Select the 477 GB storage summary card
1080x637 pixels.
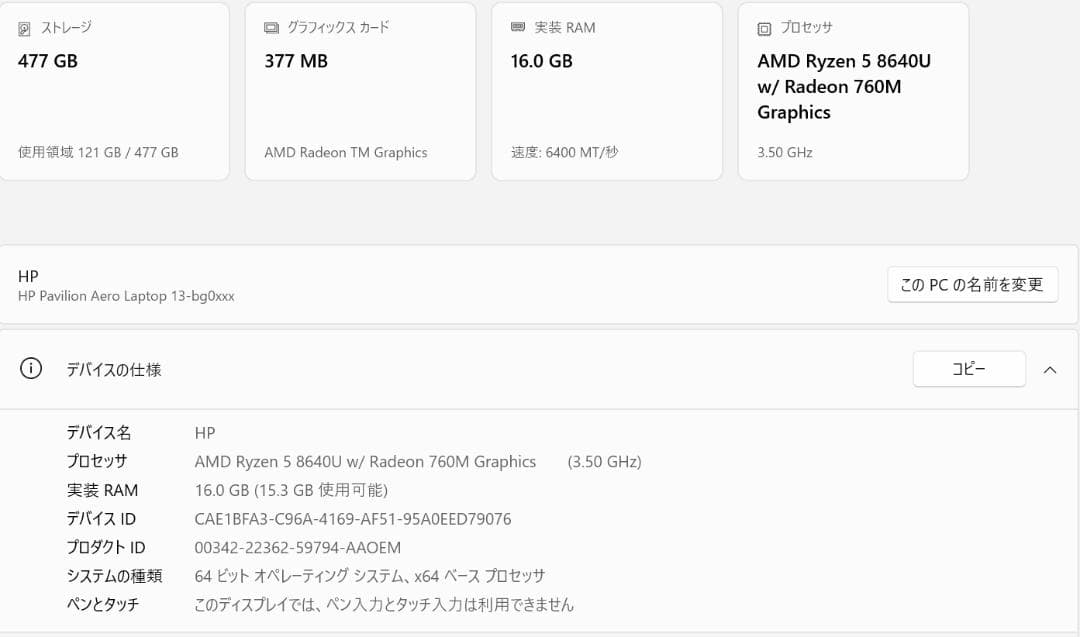[115, 91]
